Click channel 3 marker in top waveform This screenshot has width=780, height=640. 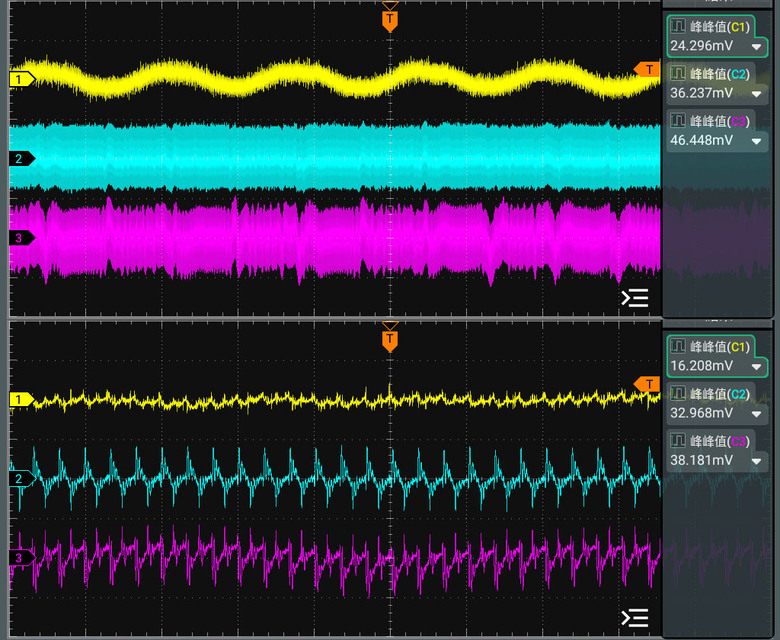22,238
